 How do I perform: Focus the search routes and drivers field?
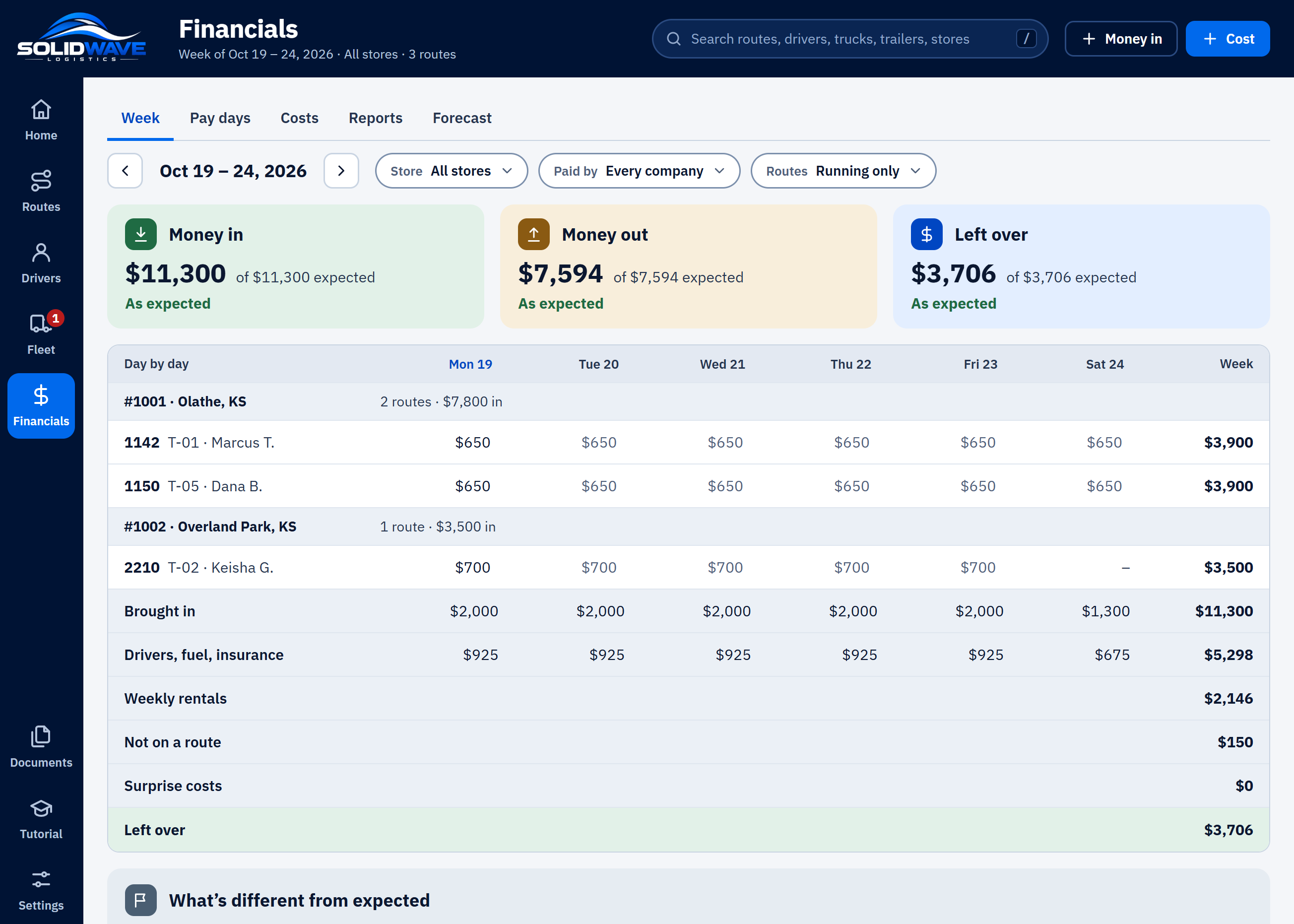click(850, 39)
